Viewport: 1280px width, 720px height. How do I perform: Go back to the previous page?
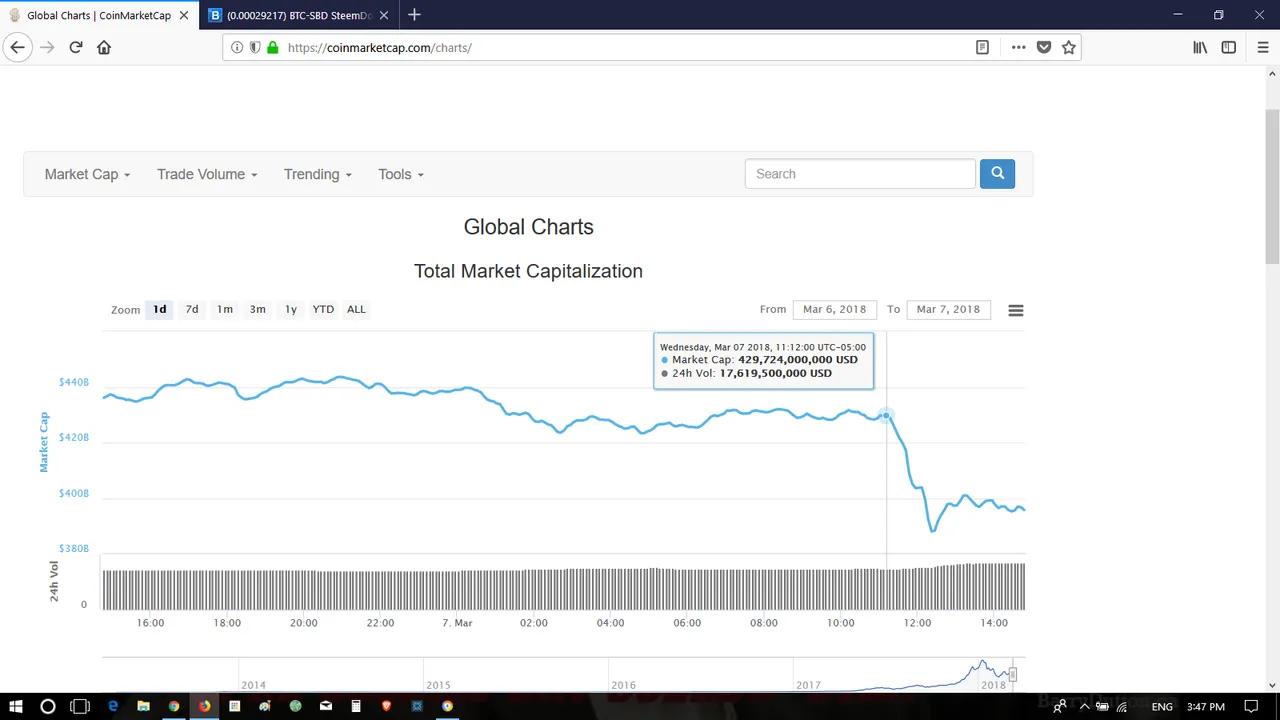[x=17, y=47]
